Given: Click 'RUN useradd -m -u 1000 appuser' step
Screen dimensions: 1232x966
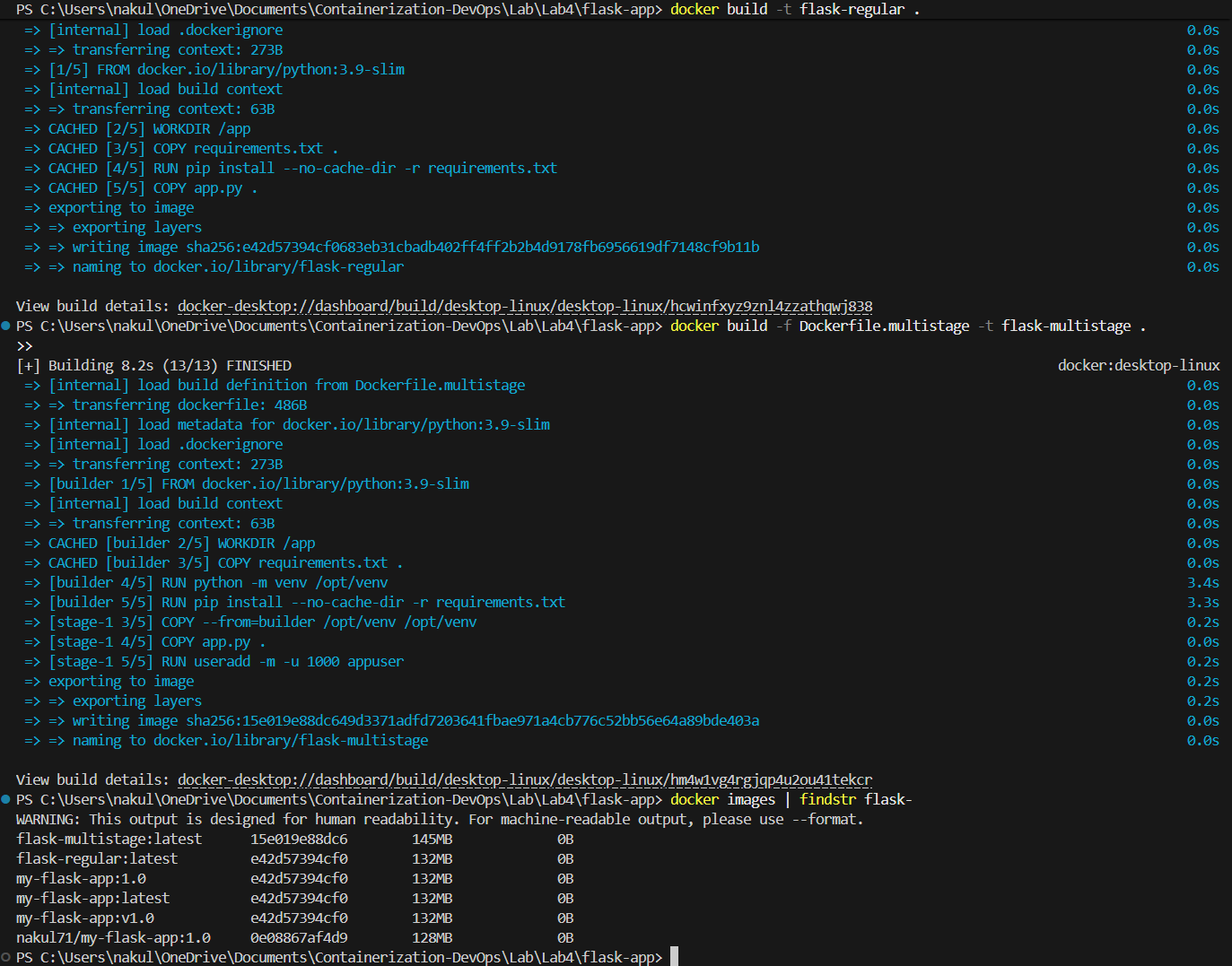Looking at the screenshot, I should pos(283,662).
